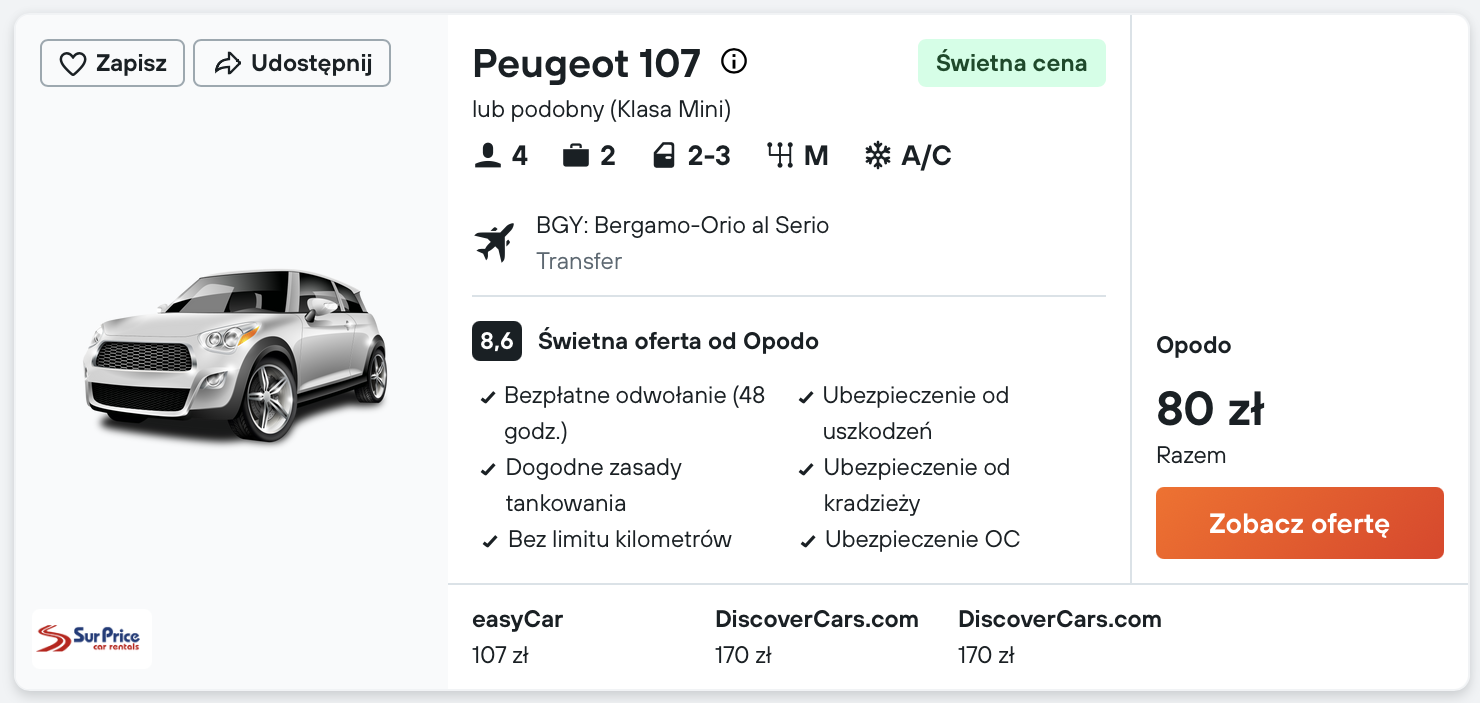1480x703 pixels.
Task: Open the first DiscoverCars.com 170 zł offer
Action: click(816, 637)
